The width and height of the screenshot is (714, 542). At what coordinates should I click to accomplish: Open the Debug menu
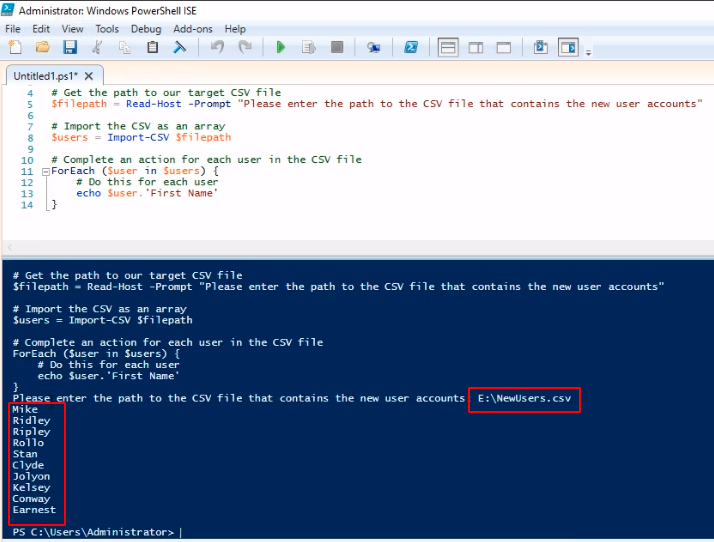[x=146, y=29]
